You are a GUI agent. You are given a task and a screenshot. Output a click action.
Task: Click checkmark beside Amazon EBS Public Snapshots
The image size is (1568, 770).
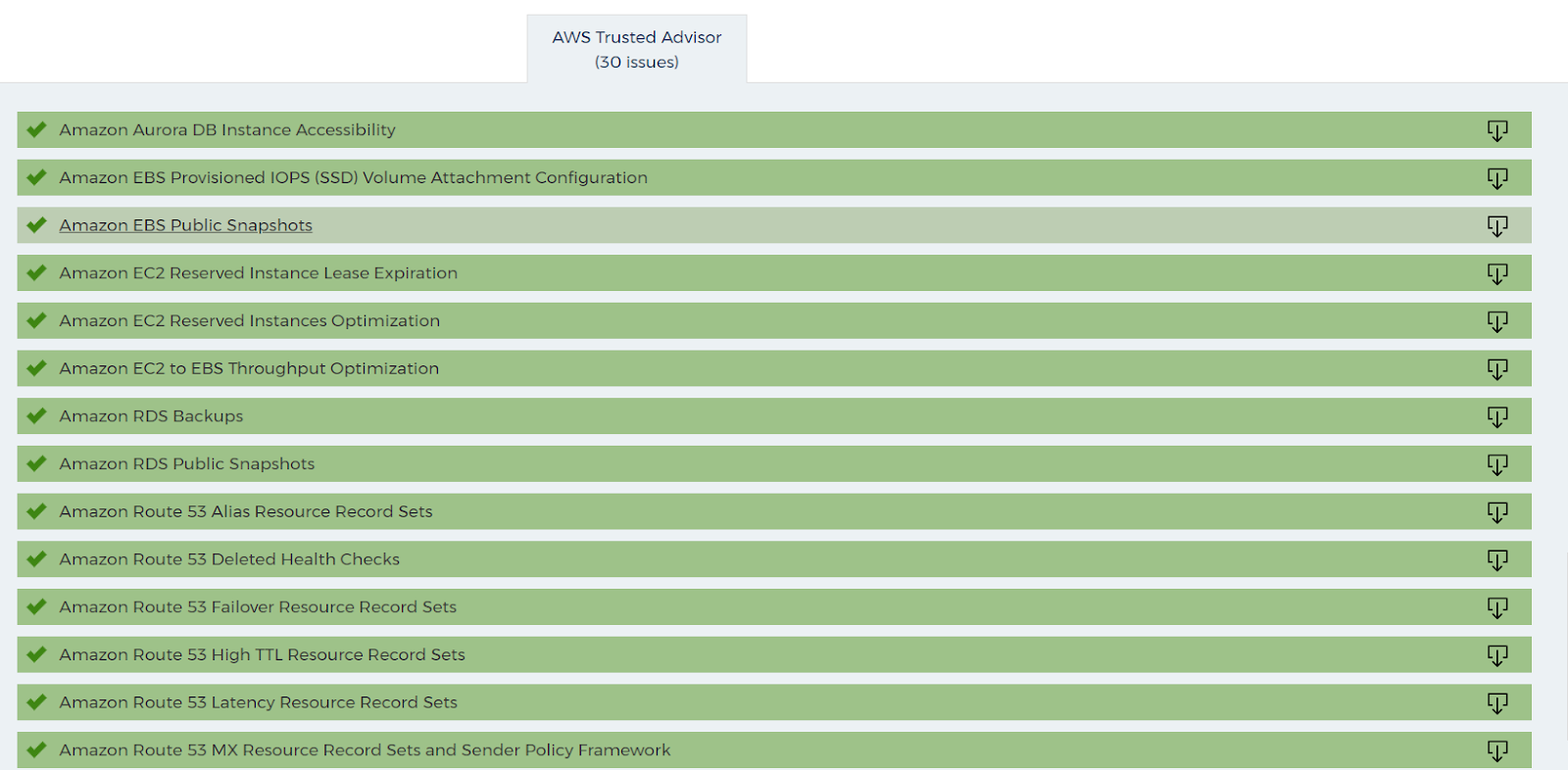[37, 224]
